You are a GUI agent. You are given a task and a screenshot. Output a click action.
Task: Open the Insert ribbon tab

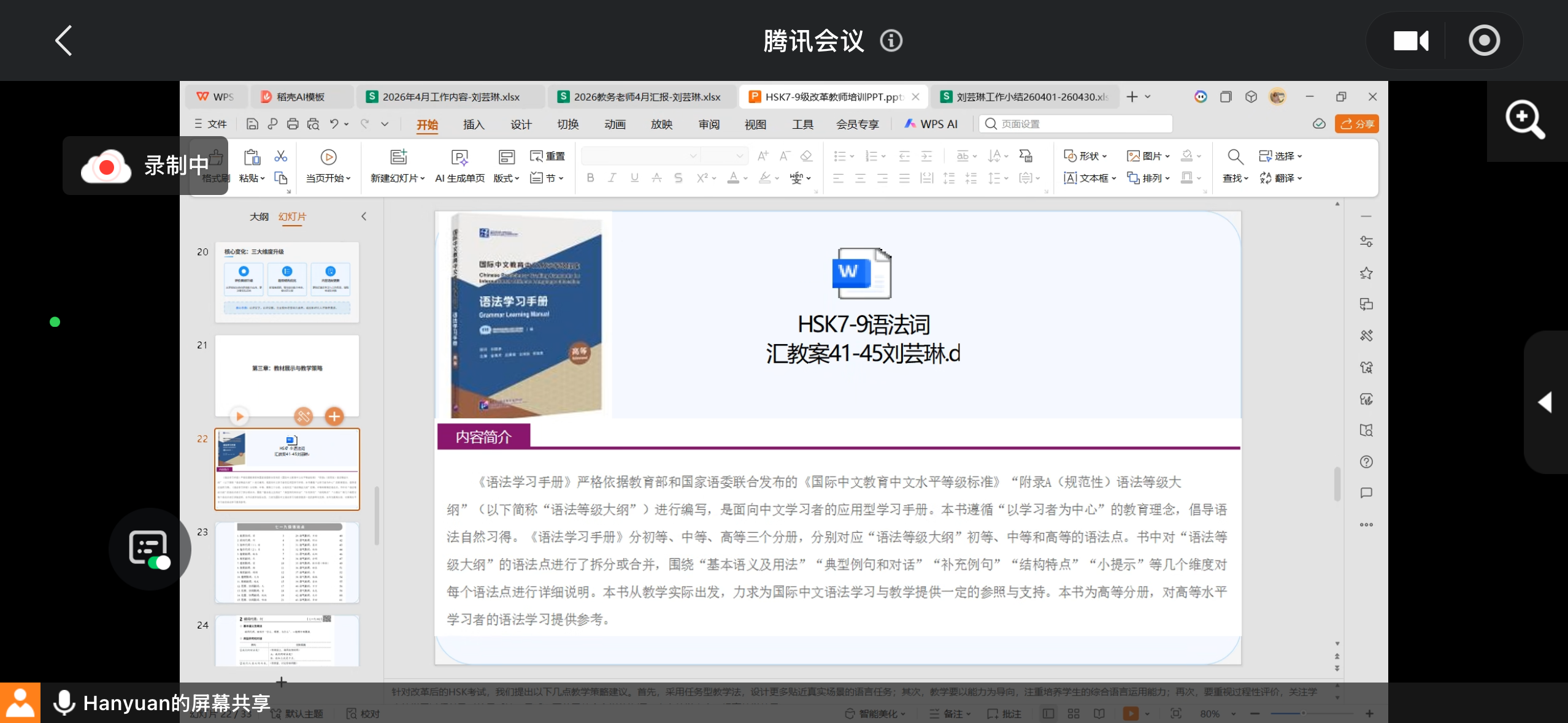tap(473, 124)
